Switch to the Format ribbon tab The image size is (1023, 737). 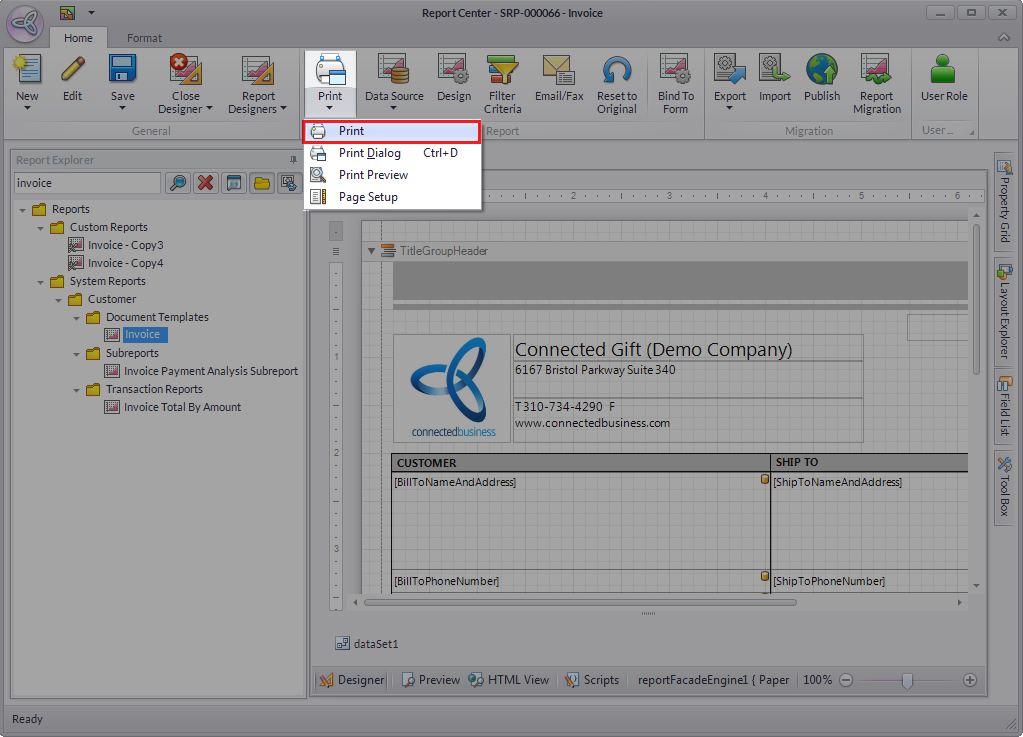pos(144,38)
